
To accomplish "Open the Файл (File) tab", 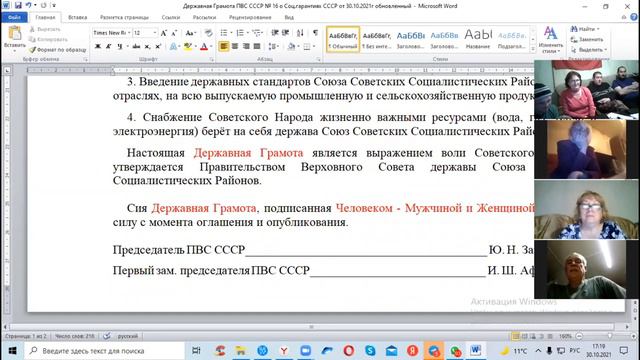I will pyautogui.click(x=14, y=18).
